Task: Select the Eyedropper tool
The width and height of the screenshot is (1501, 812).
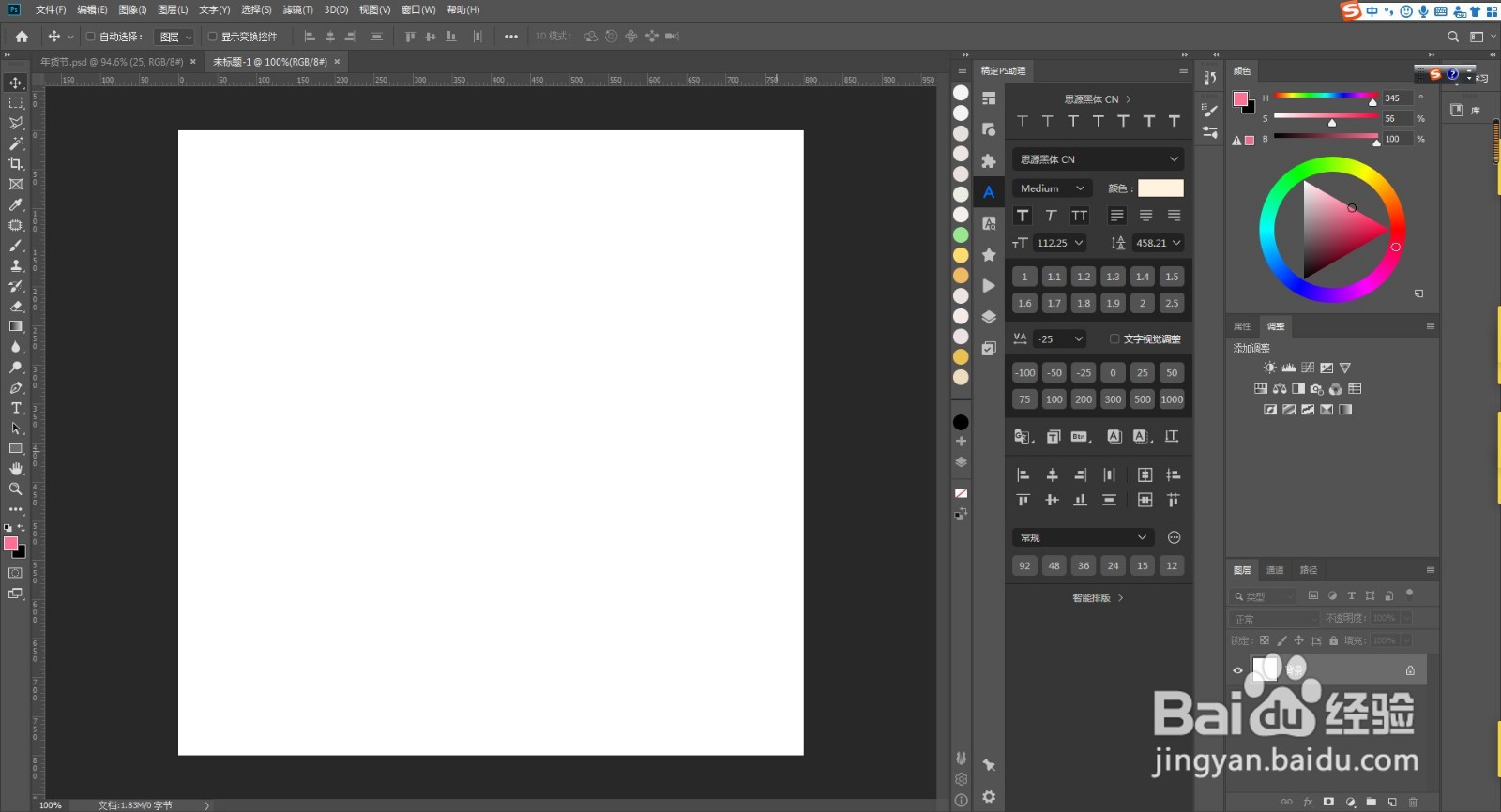Action: 16,204
